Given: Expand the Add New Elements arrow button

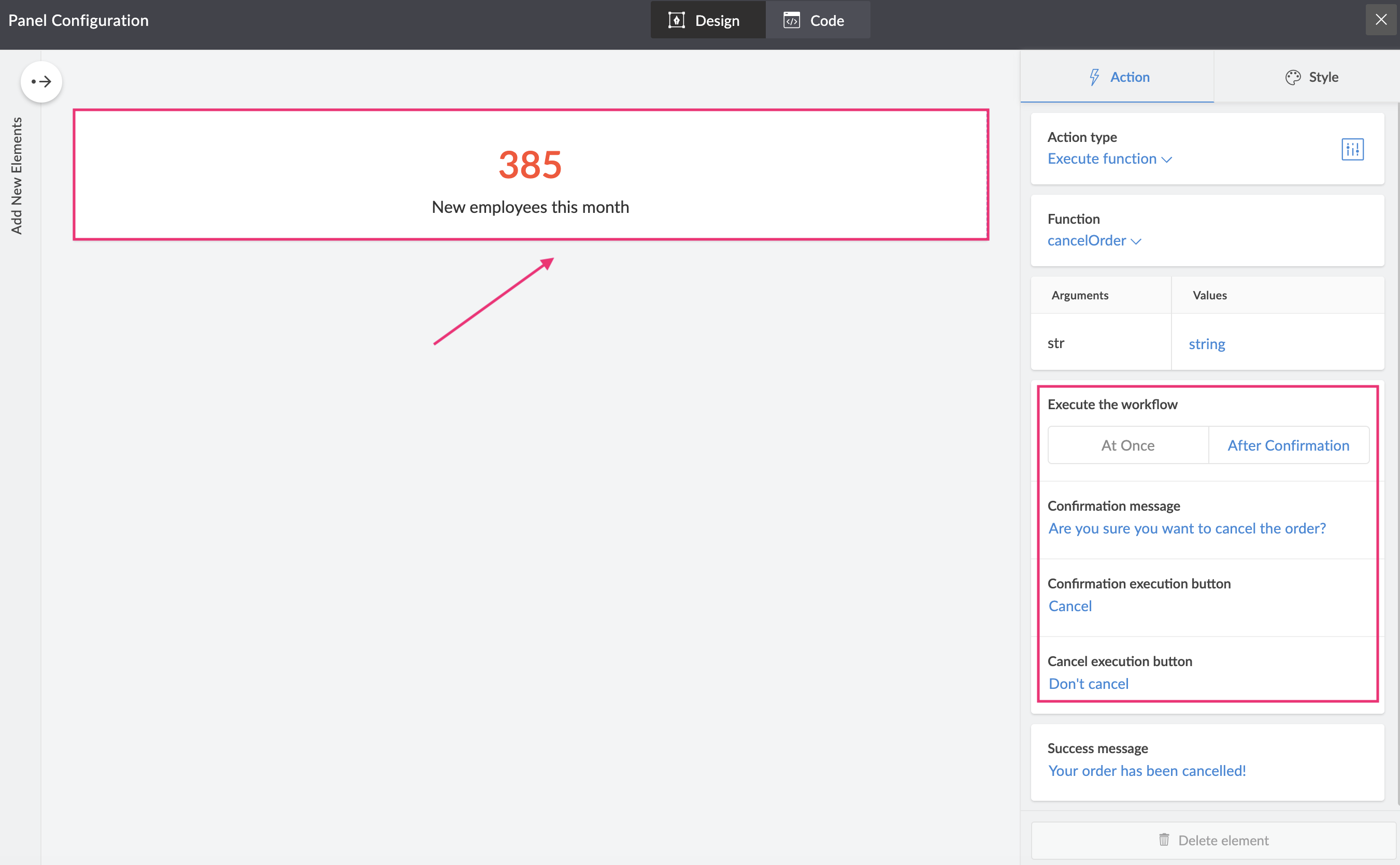Looking at the screenshot, I should 41,81.
